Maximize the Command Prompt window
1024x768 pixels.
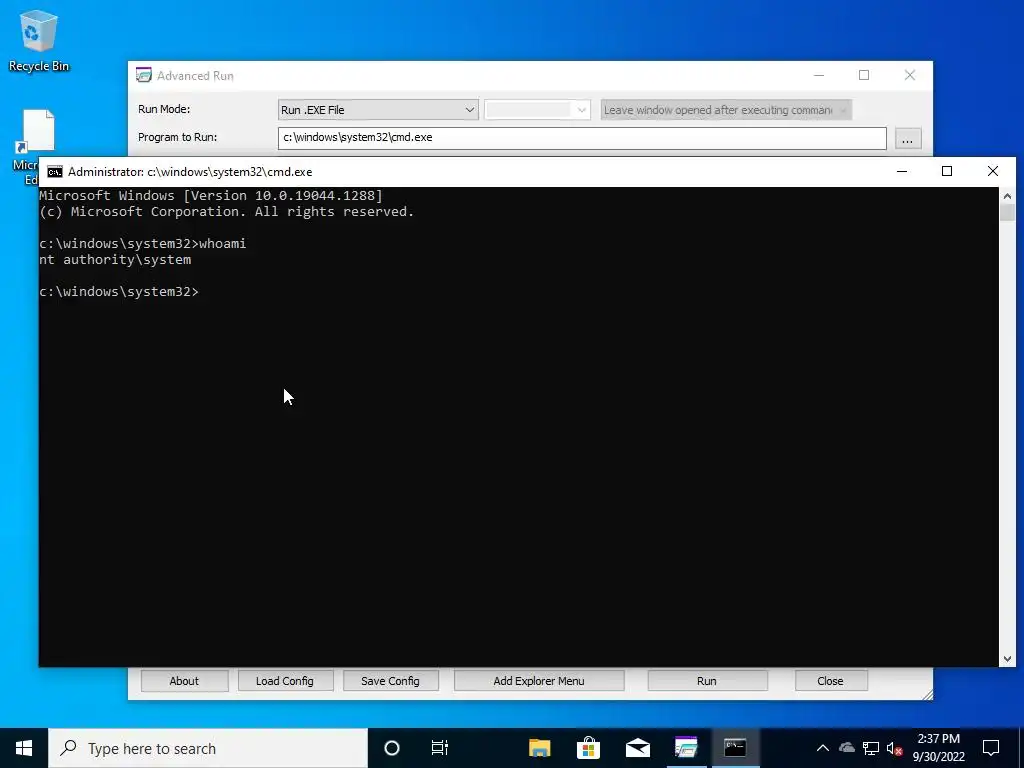(x=947, y=171)
